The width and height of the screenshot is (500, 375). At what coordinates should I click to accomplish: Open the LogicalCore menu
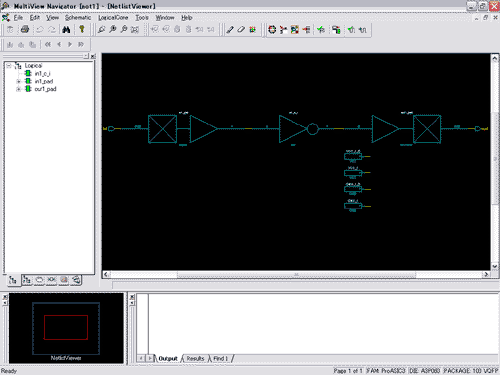tap(113, 18)
